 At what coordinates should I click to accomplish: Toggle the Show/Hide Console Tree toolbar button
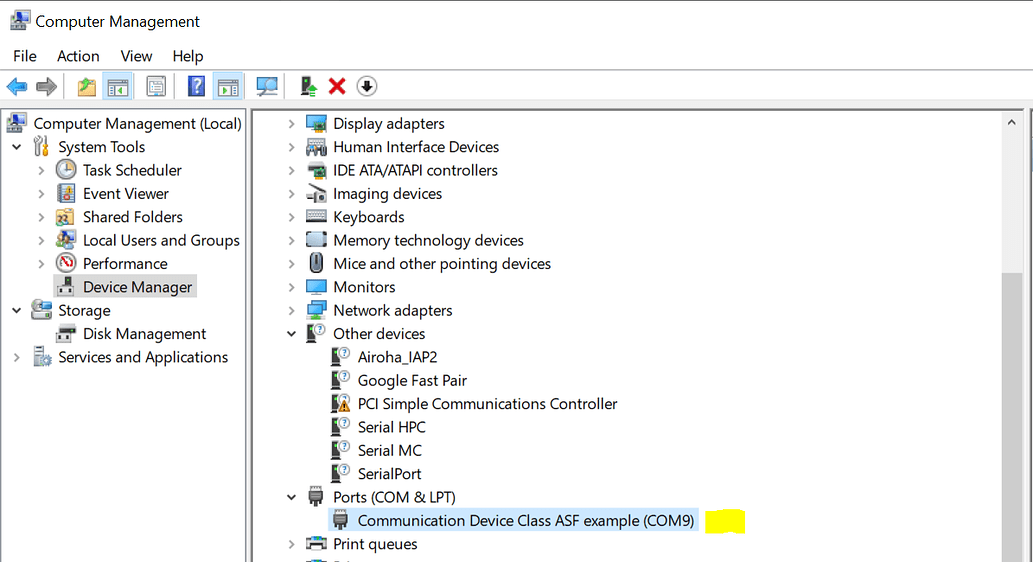[118, 86]
